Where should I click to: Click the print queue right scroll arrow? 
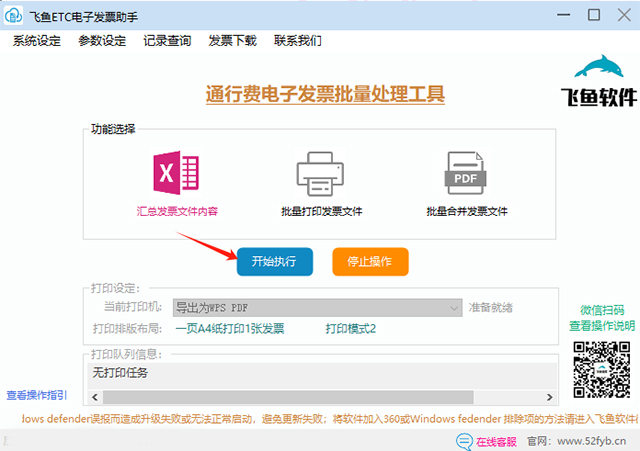[550, 397]
